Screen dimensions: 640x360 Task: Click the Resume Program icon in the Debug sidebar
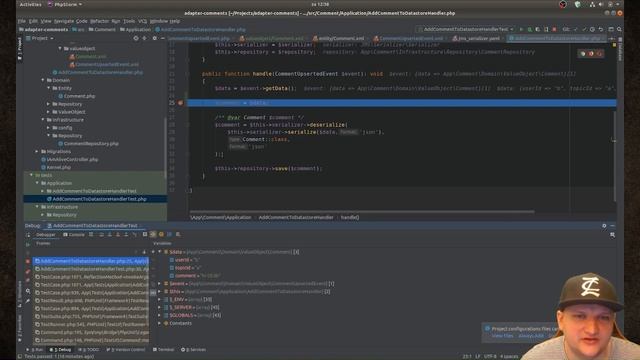[x=28, y=244]
